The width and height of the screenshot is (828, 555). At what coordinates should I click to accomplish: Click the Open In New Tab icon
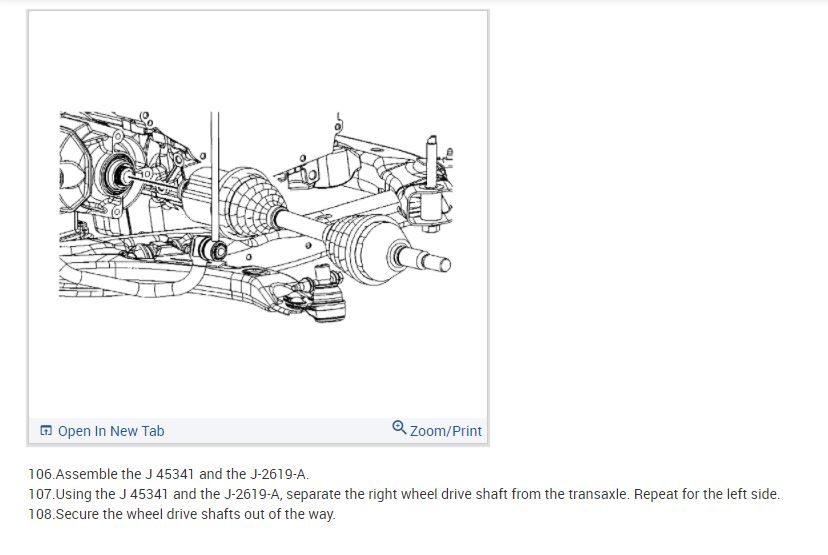click(46, 430)
